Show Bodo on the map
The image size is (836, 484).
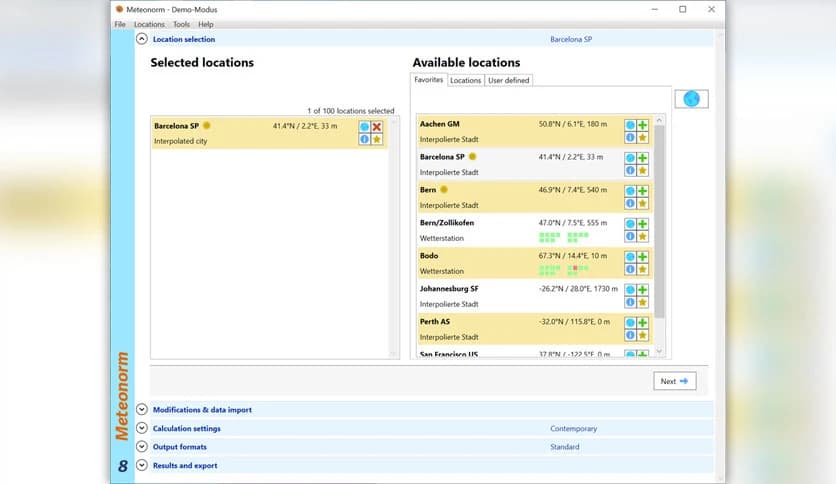click(x=630, y=257)
